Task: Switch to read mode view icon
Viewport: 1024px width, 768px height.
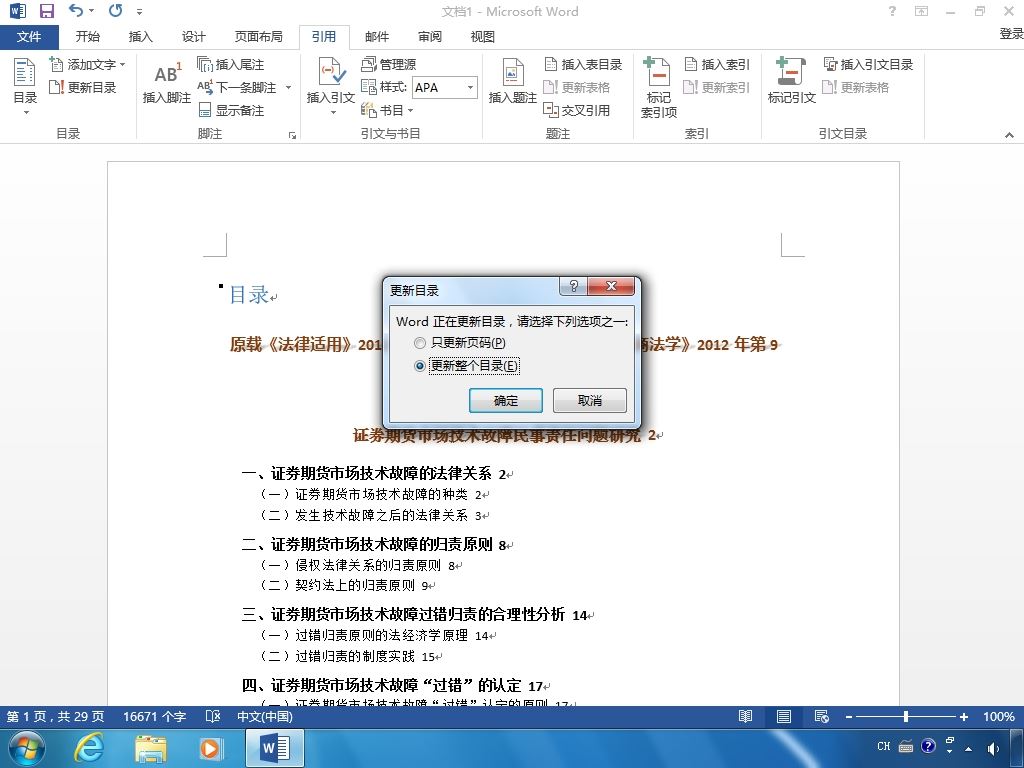Action: [745, 716]
